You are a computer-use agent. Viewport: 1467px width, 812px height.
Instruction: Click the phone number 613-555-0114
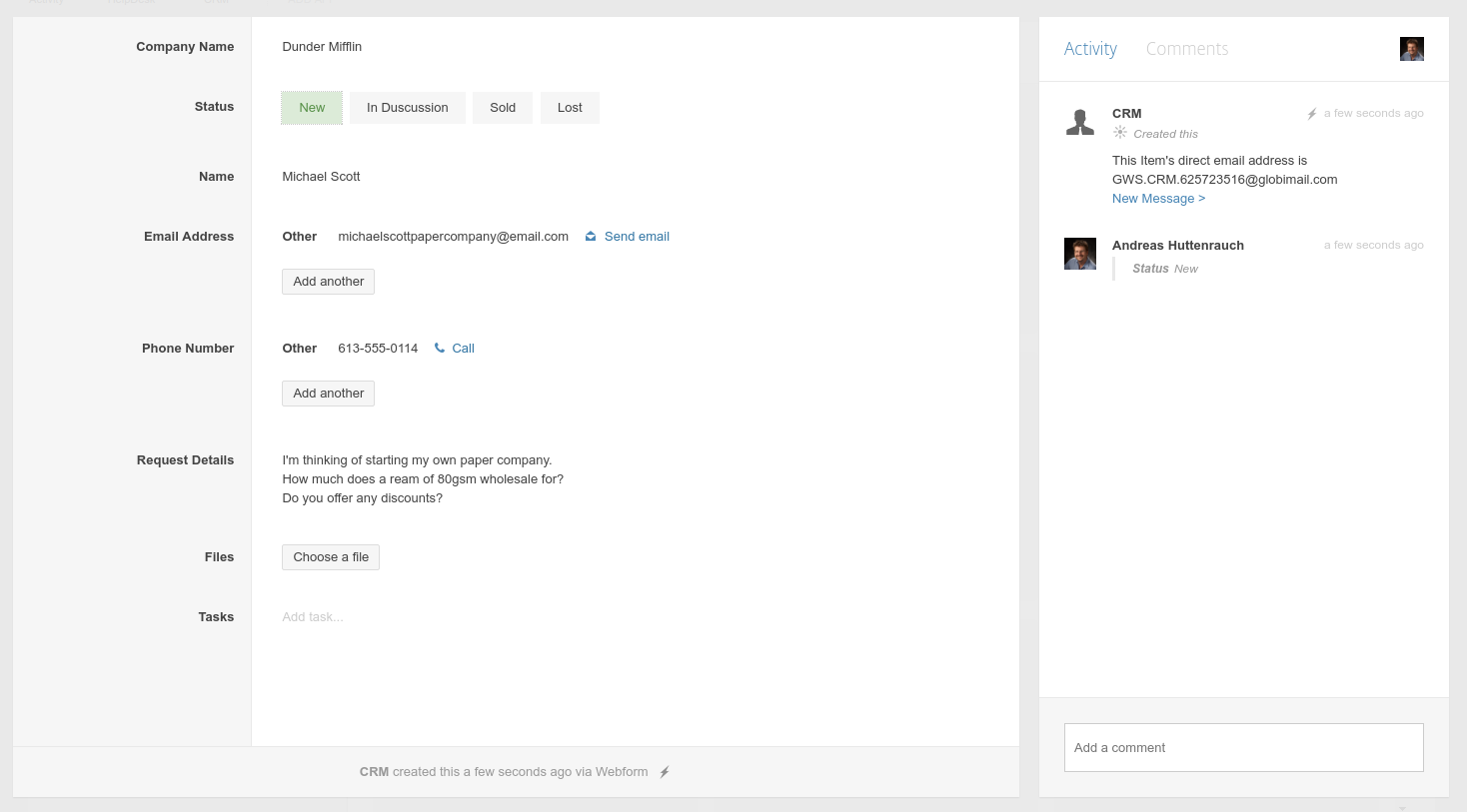tap(378, 349)
